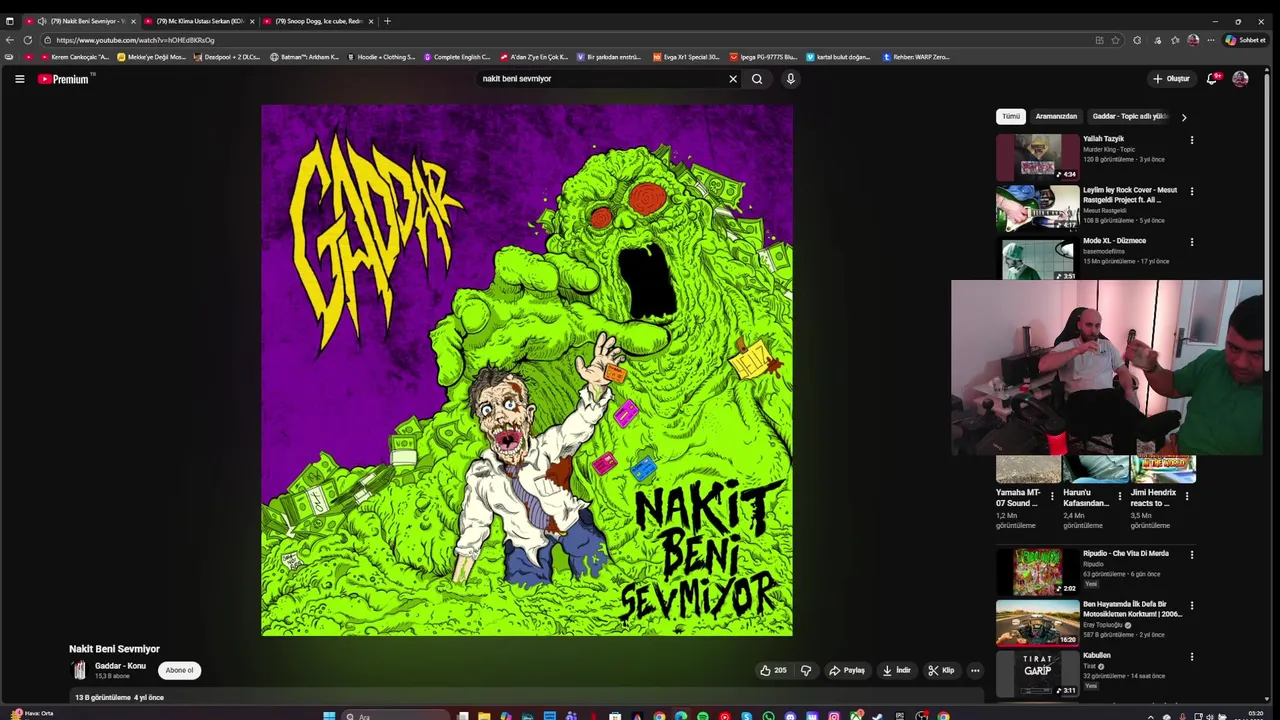The width and height of the screenshot is (1280, 720).
Task: Show more filter chips with right arrow
Action: click(x=1184, y=117)
